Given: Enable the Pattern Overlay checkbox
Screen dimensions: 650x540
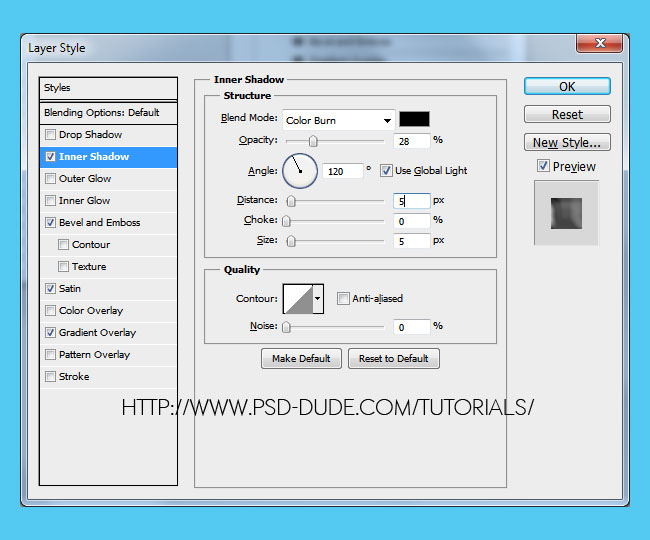Looking at the screenshot, I should tap(50, 354).
